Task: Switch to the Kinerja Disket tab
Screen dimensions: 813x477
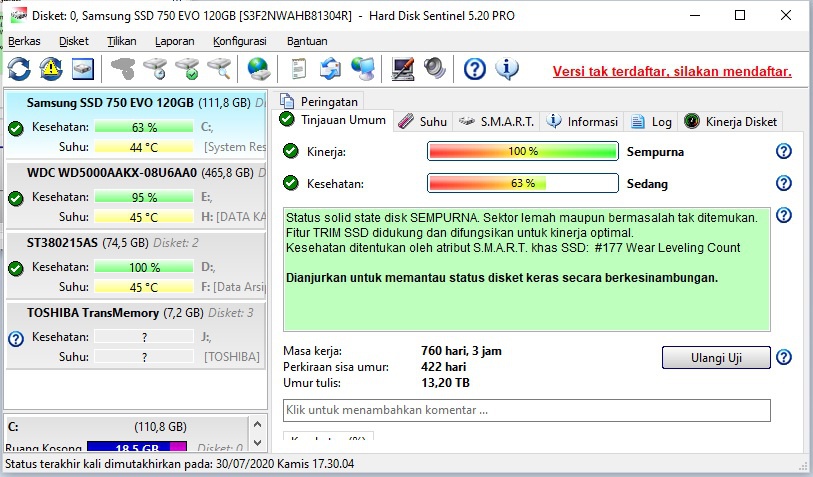Action: tap(731, 122)
